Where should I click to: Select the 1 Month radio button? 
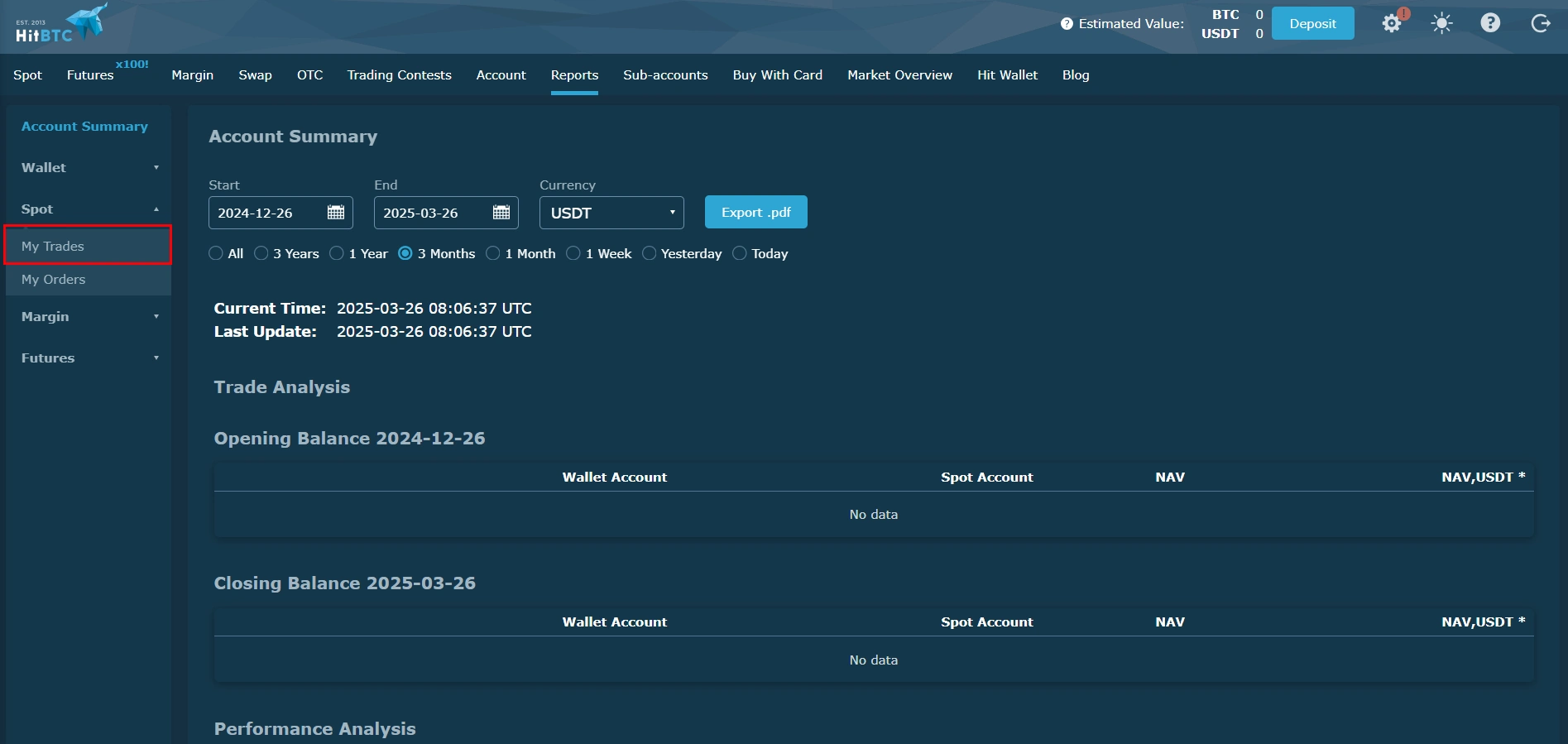tap(493, 254)
